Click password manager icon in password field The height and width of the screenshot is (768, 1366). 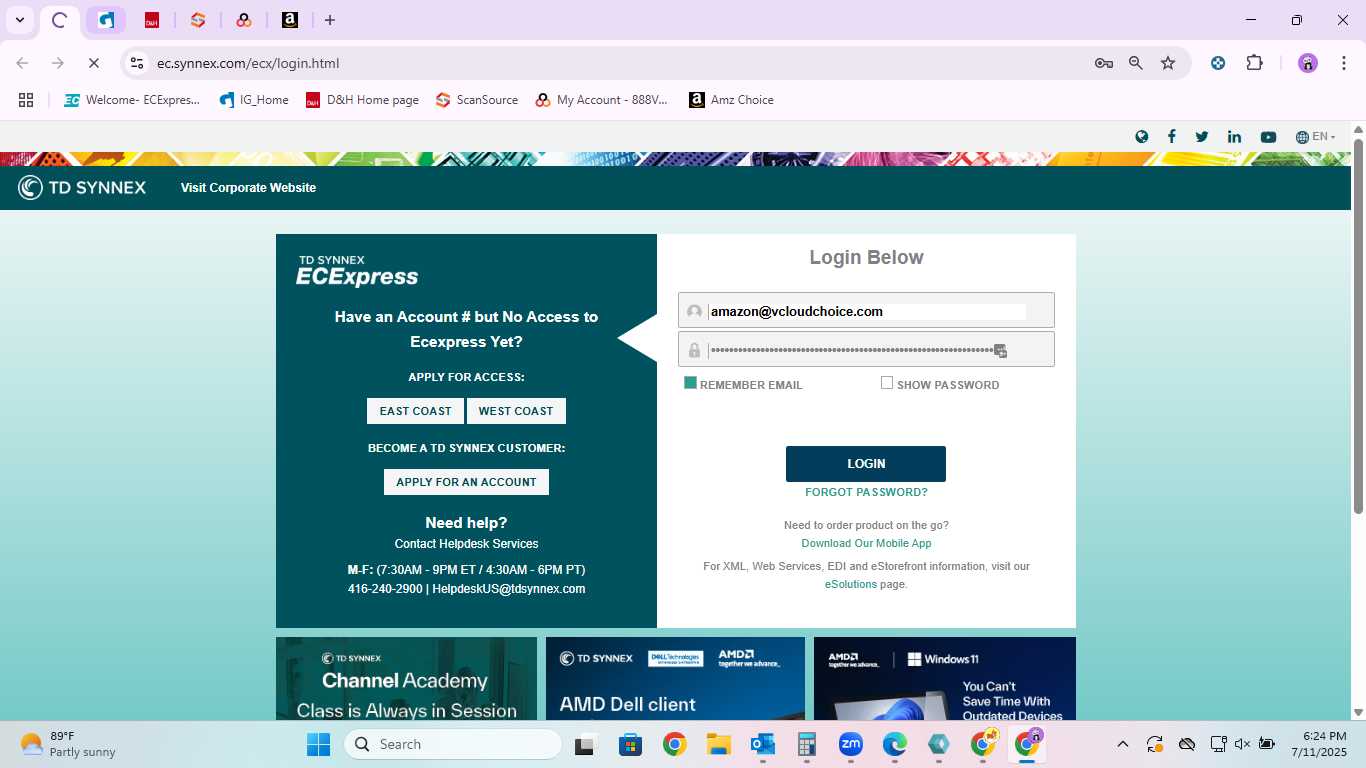point(1000,350)
